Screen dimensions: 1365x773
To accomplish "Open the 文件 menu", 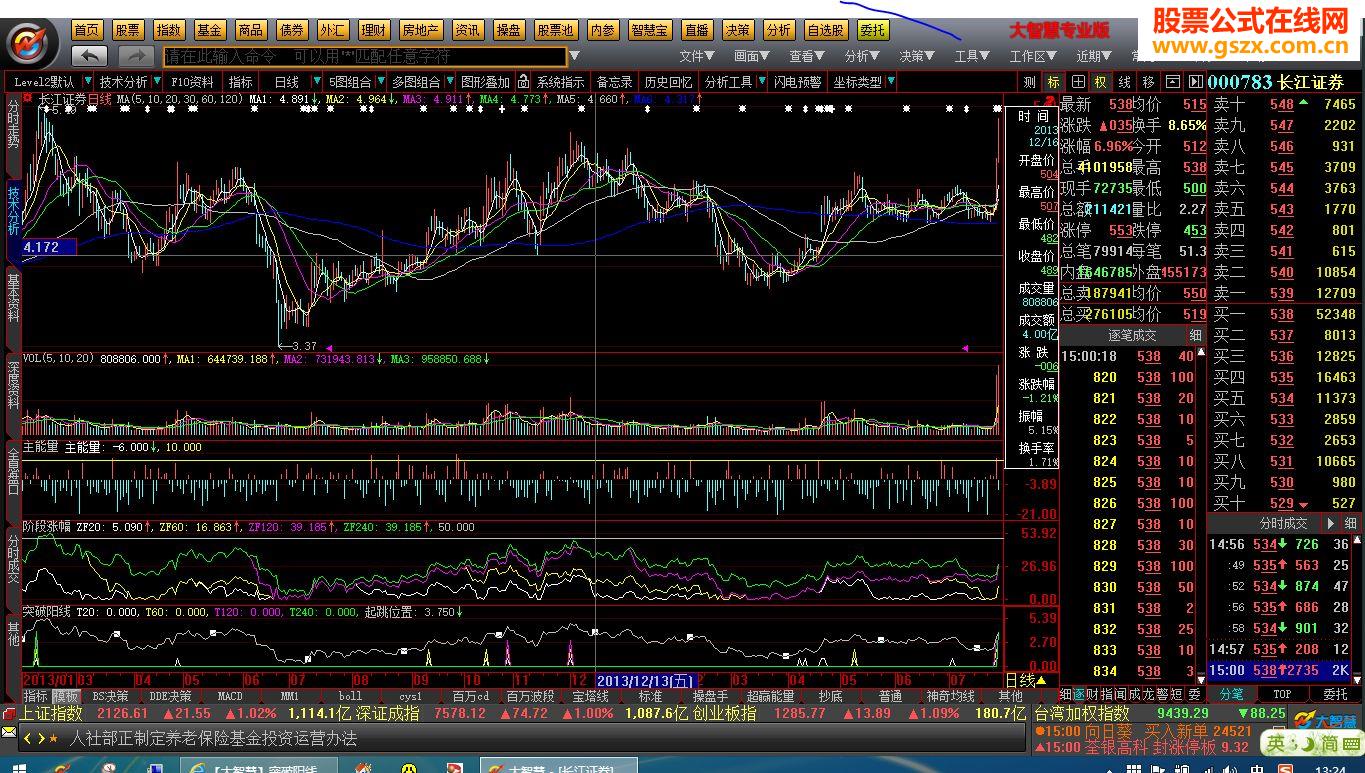I will point(697,56).
